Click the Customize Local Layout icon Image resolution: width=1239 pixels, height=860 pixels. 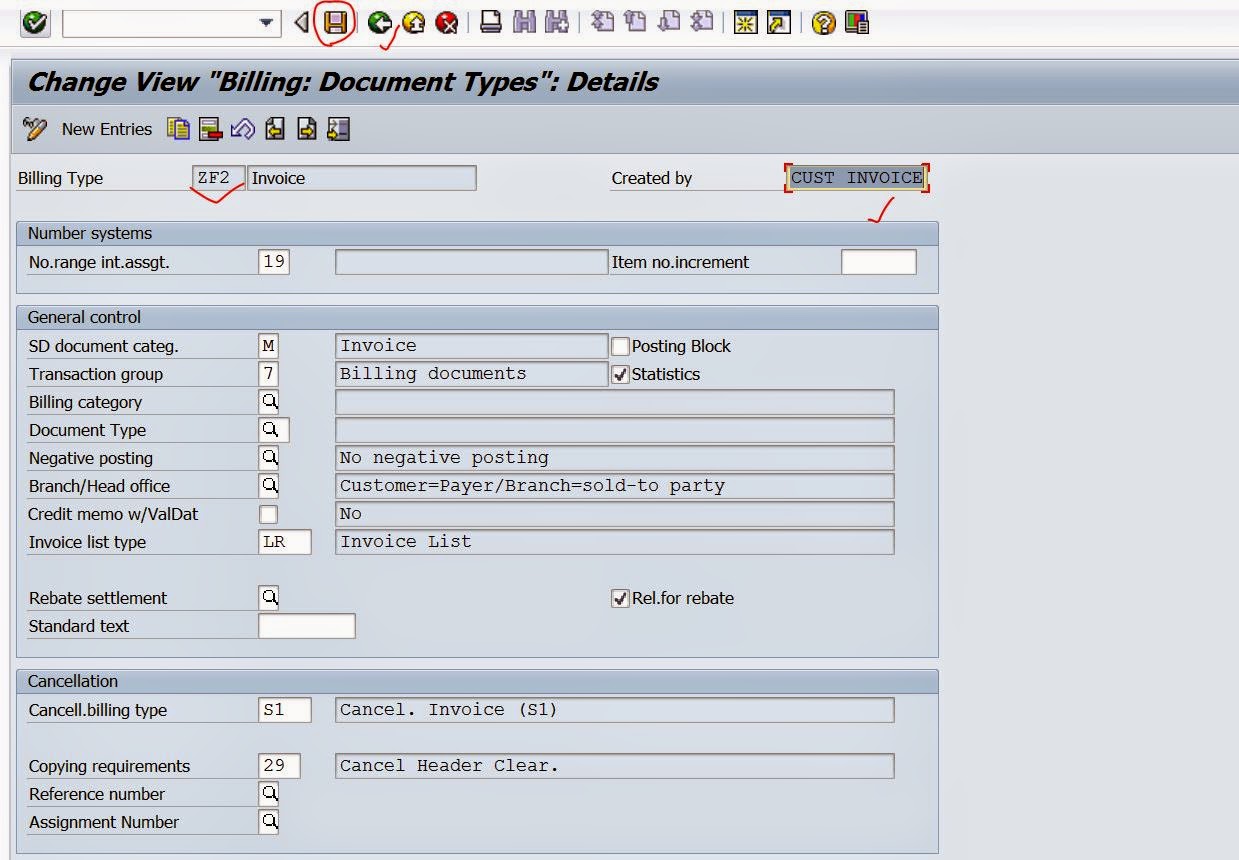(x=856, y=22)
